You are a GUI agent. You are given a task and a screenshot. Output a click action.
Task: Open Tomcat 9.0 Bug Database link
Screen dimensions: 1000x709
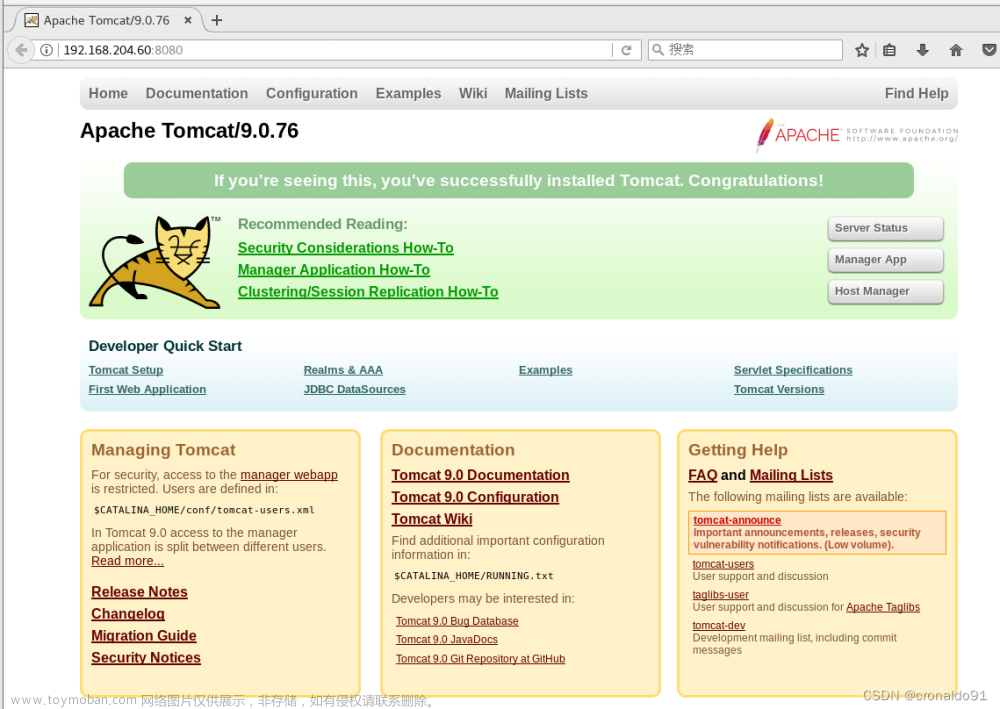tap(457, 622)
